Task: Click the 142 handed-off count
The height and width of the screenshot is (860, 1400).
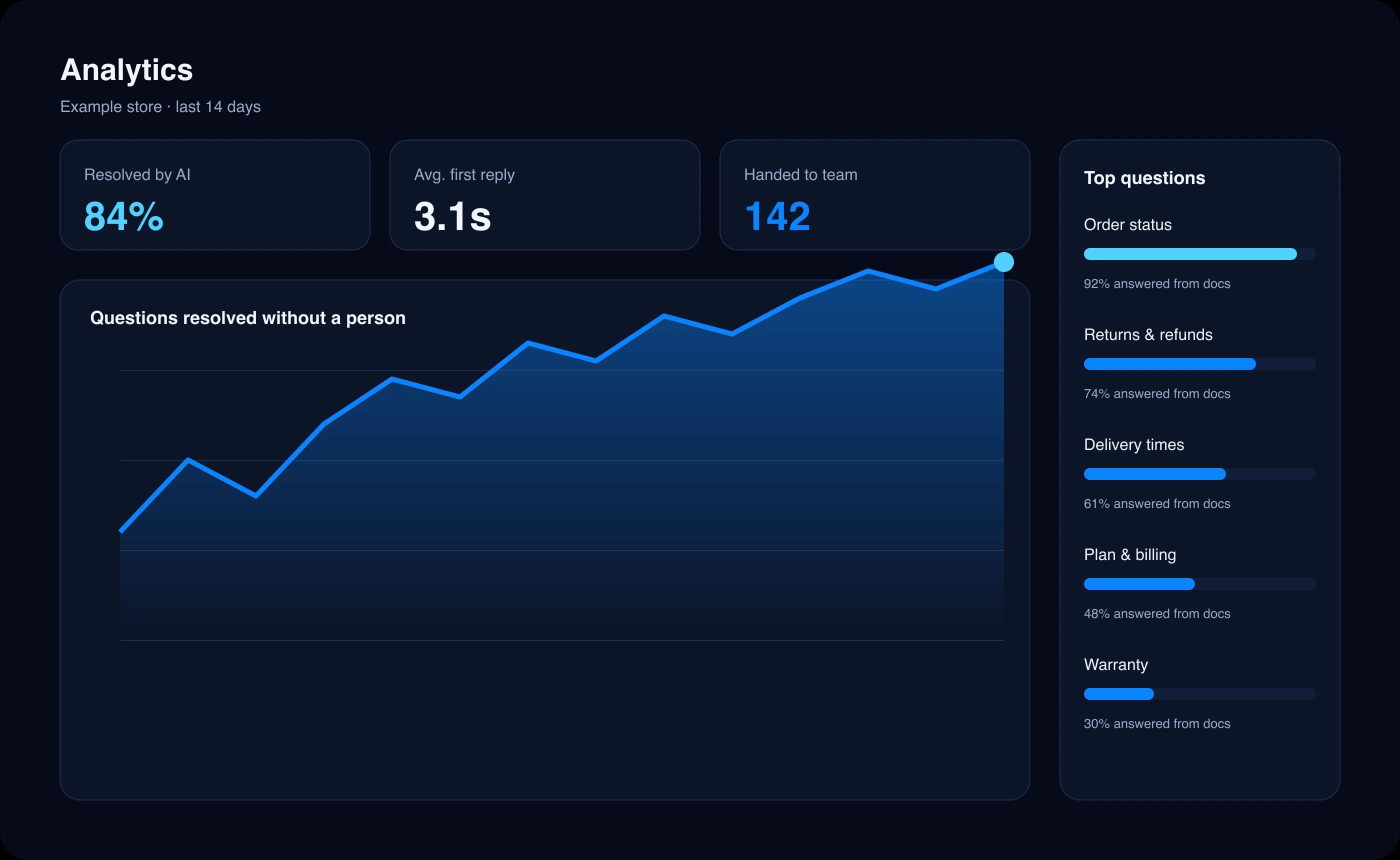Action: pos(778,216)
